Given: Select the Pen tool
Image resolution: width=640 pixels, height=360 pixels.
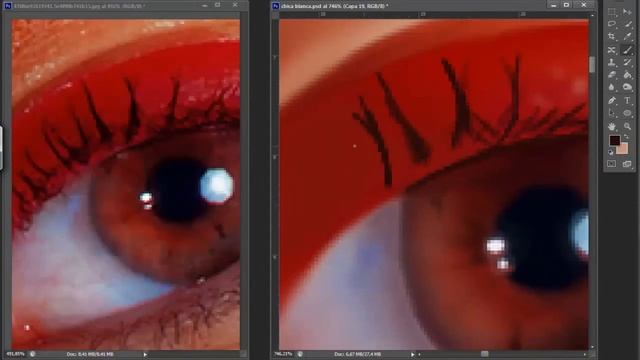Looking at the screenshot, I should (x=611, y=100).
